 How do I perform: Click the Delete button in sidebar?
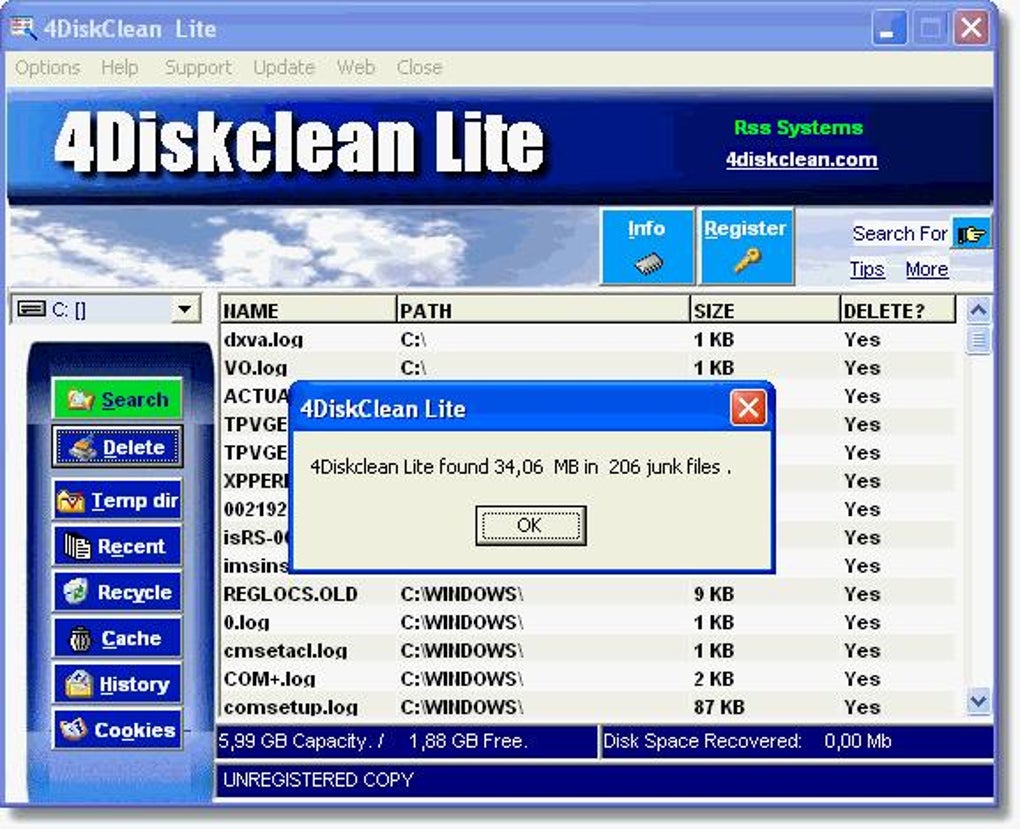coord(117,447)
